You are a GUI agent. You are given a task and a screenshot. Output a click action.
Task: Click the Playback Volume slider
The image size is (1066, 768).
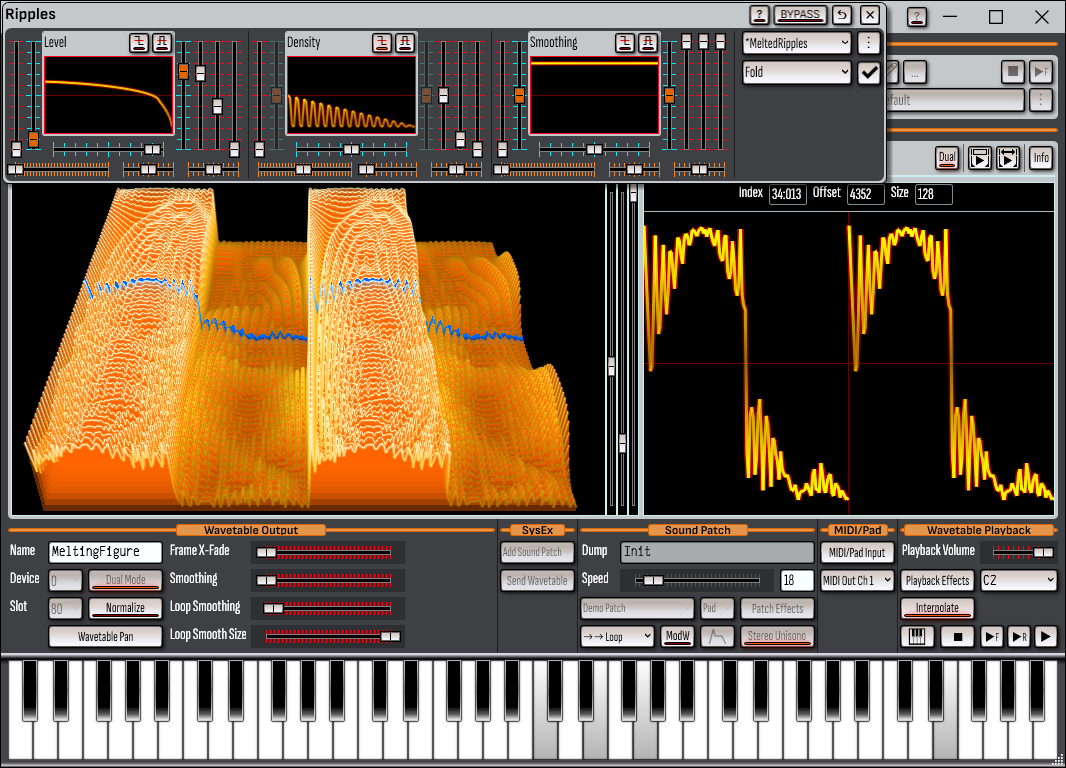click(1022, 553)
